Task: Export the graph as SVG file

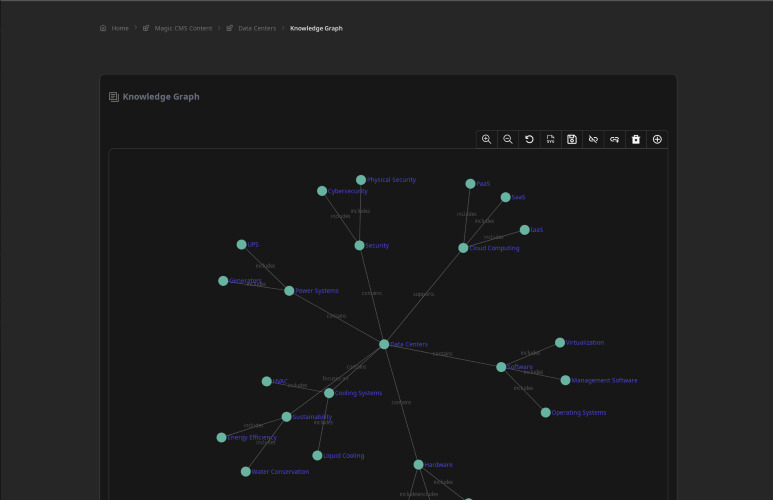Action: click(551, 140)
